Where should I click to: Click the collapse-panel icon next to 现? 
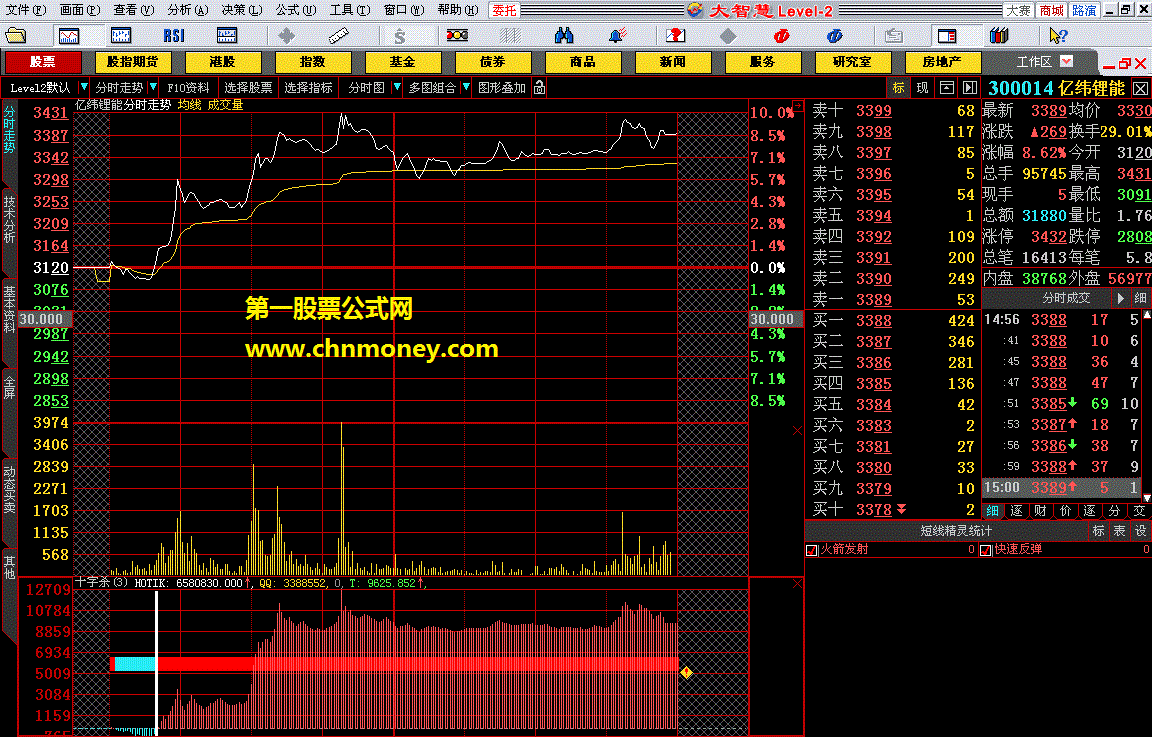click(x=947, y=87)
